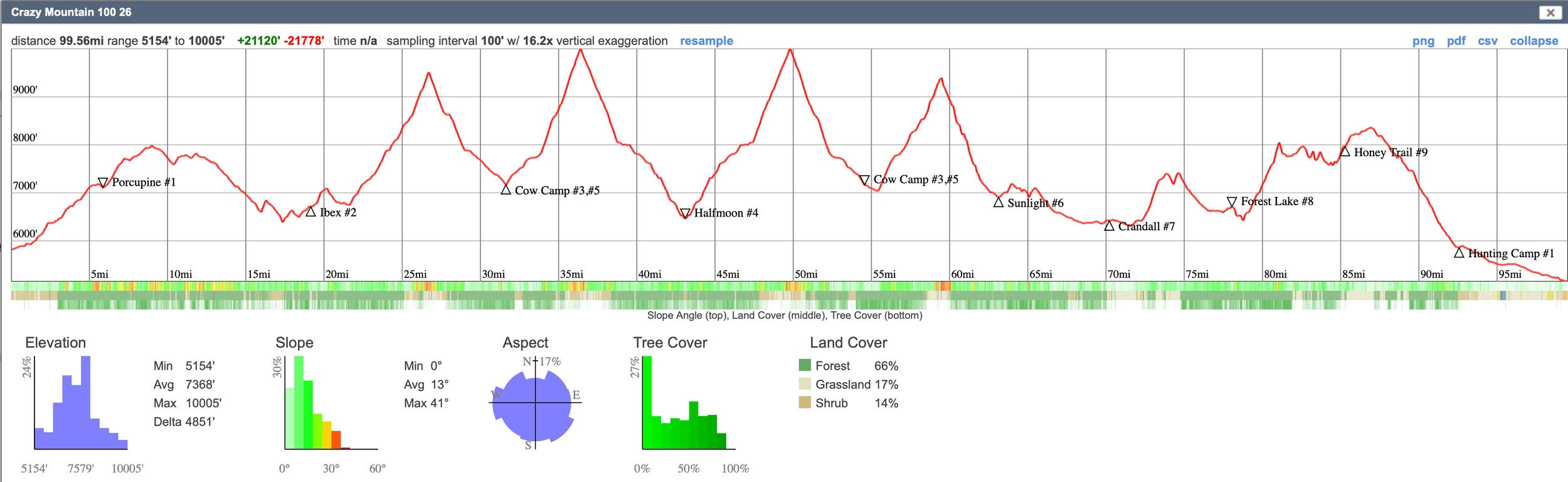Click the Hunting Camp #1 waypoint marker
1568x482 pixels.
click(x=1459, y=253)
